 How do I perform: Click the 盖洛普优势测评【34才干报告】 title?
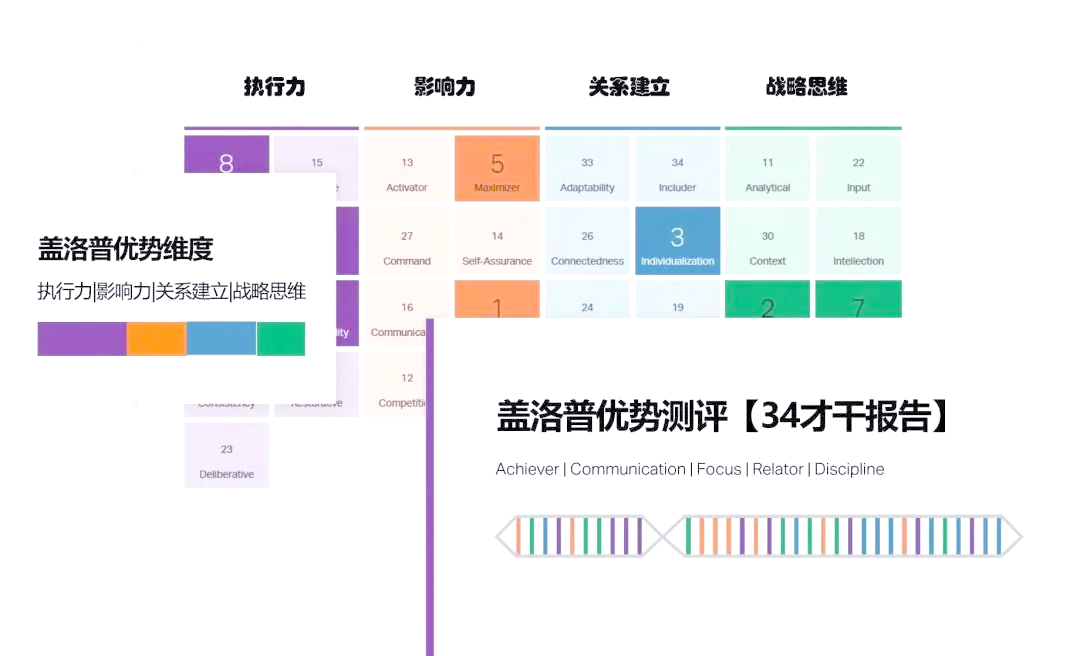(x=725, y=416)
